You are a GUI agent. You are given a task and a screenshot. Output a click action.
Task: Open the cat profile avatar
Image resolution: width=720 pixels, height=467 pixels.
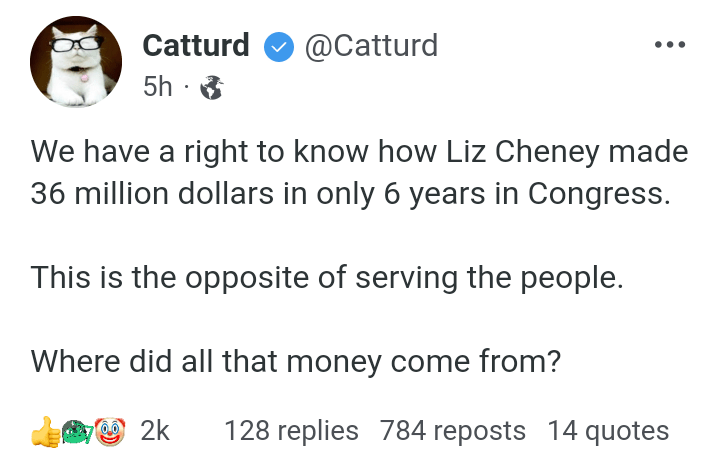[x=78, y=62]
